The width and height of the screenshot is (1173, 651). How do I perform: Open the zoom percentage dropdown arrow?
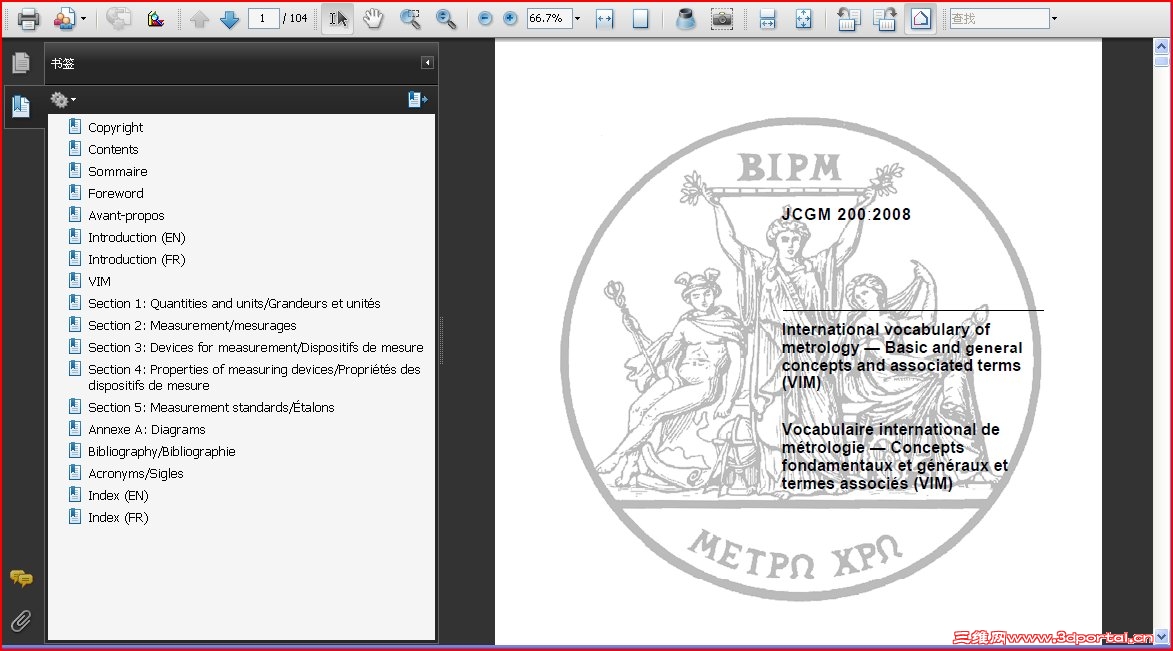tap(578, 19)
